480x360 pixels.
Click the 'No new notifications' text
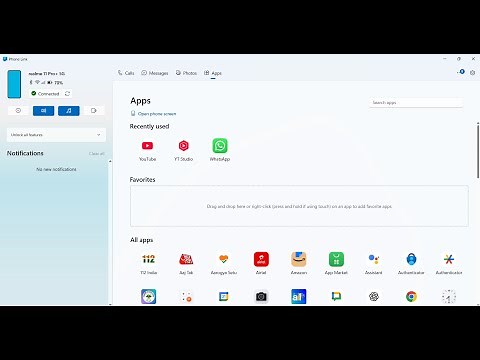pyautogui.click(x=56, y=169)
